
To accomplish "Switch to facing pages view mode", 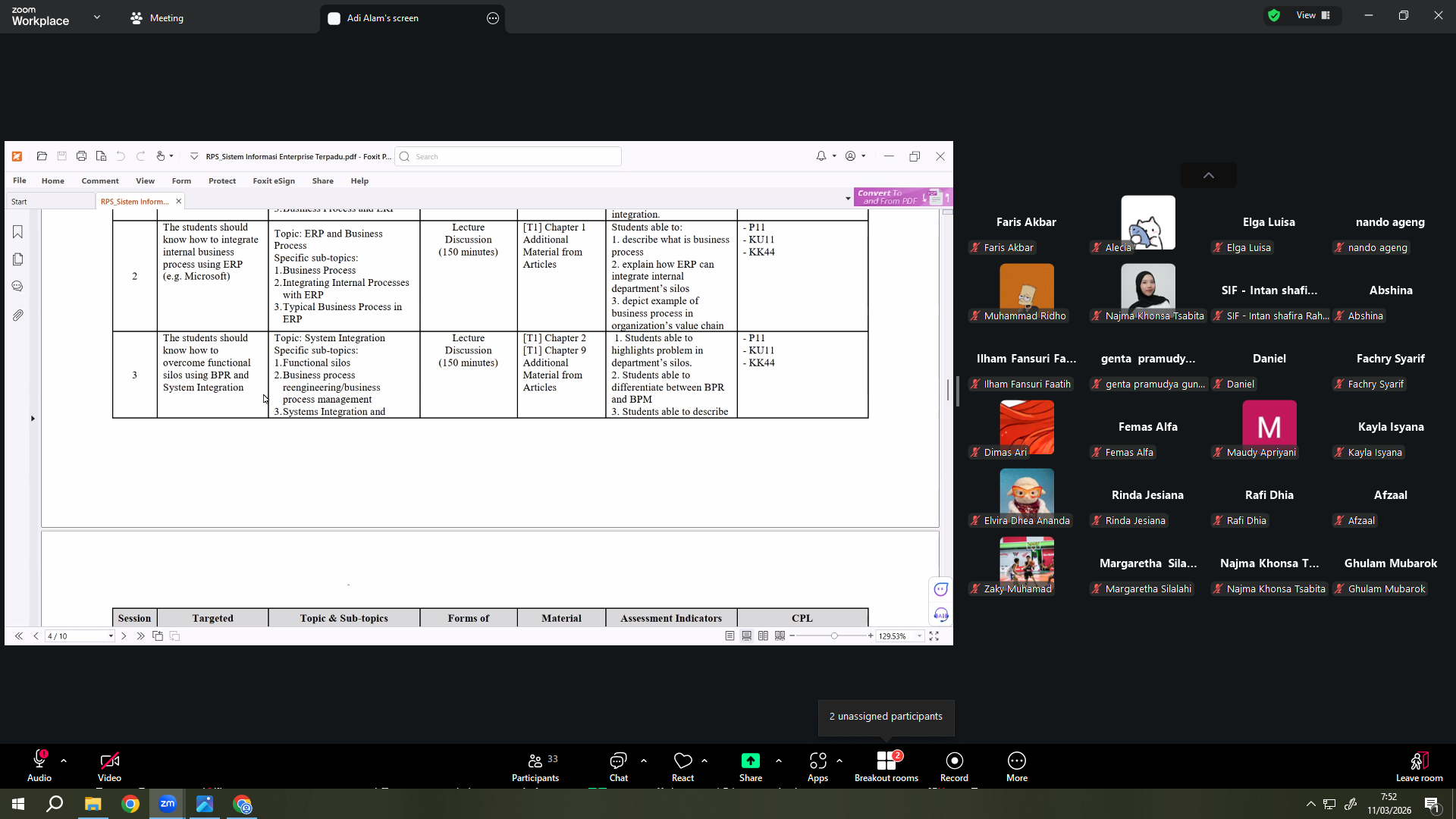I will point(764,636).
